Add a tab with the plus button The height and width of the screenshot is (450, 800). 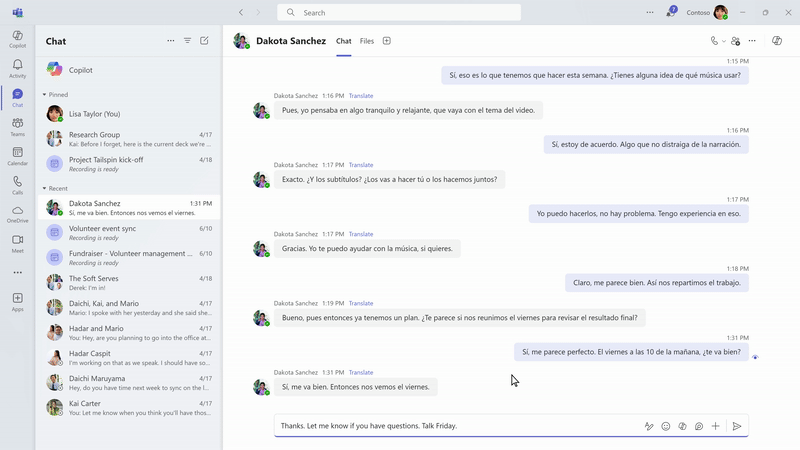387,41
